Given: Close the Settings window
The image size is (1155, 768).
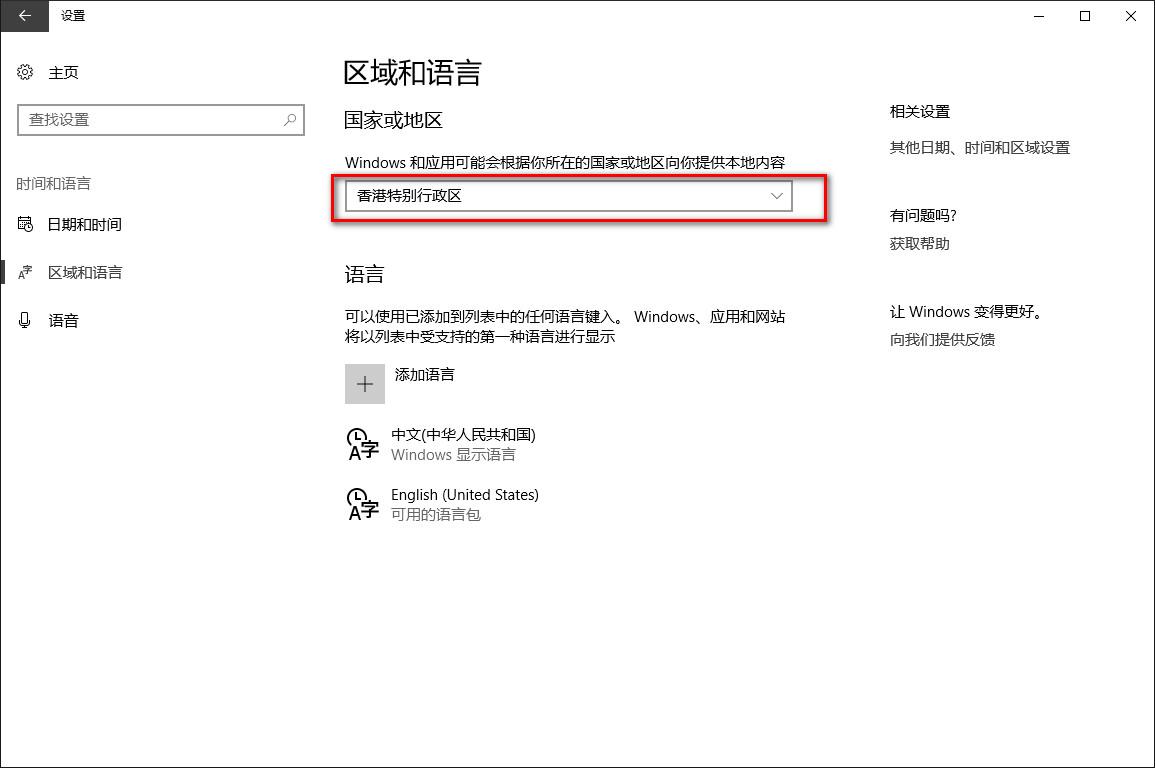Looking at the screenshot, I should [1131, 15].
